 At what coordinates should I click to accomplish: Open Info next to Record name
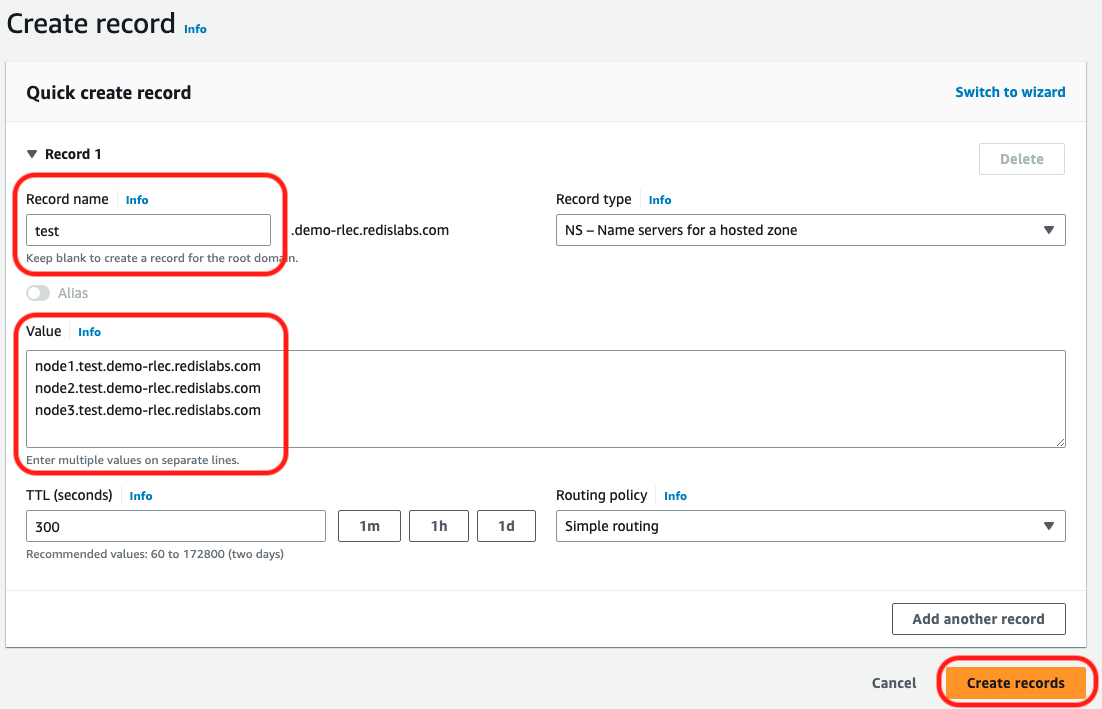point(137,200)
